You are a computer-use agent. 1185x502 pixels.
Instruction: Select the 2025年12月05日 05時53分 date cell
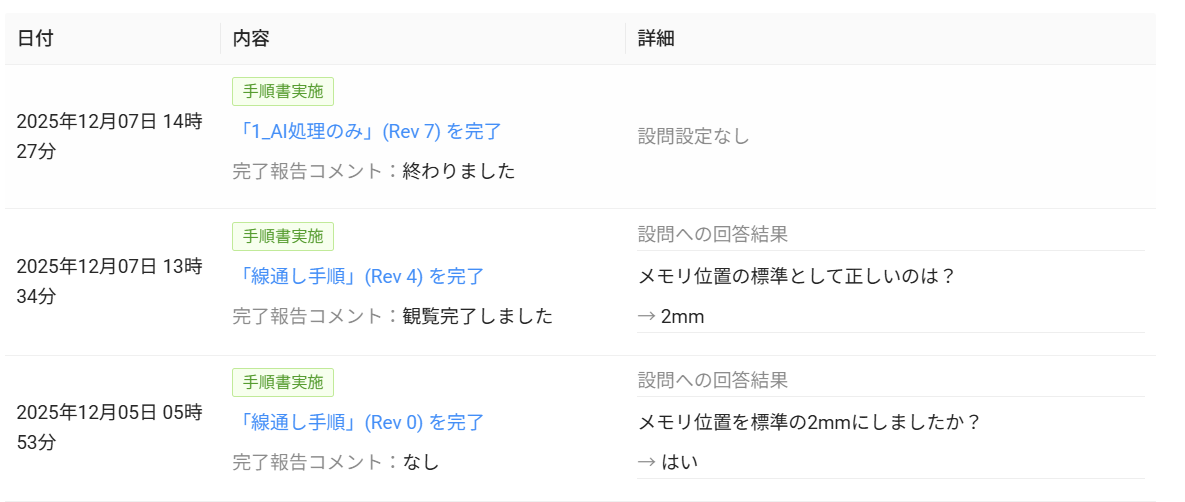coord(110,427)
